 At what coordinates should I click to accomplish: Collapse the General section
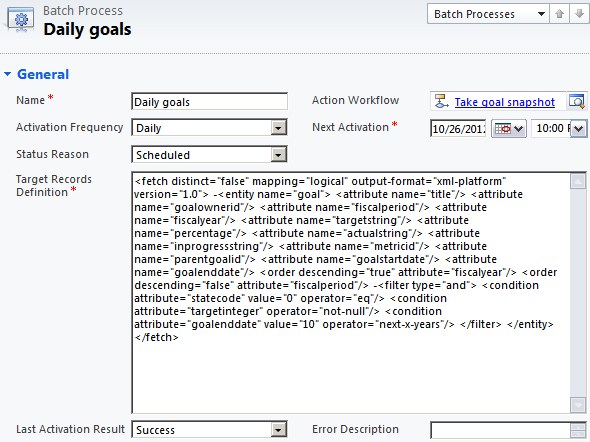click(x=8, y=74)
